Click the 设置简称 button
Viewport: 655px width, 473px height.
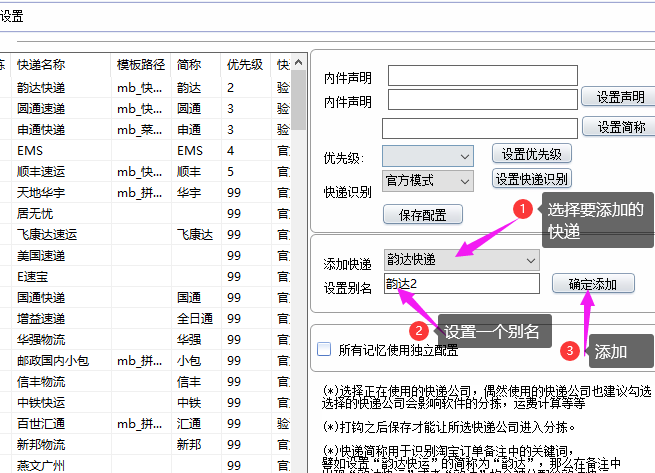619,127
